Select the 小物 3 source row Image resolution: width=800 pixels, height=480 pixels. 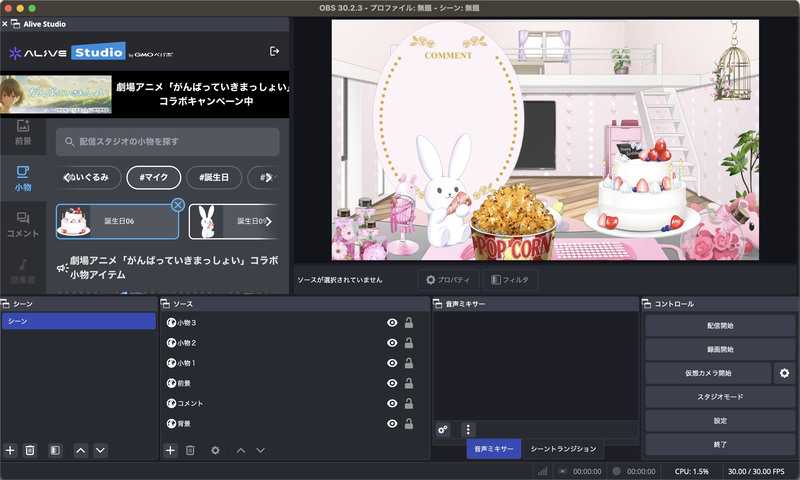295,323
